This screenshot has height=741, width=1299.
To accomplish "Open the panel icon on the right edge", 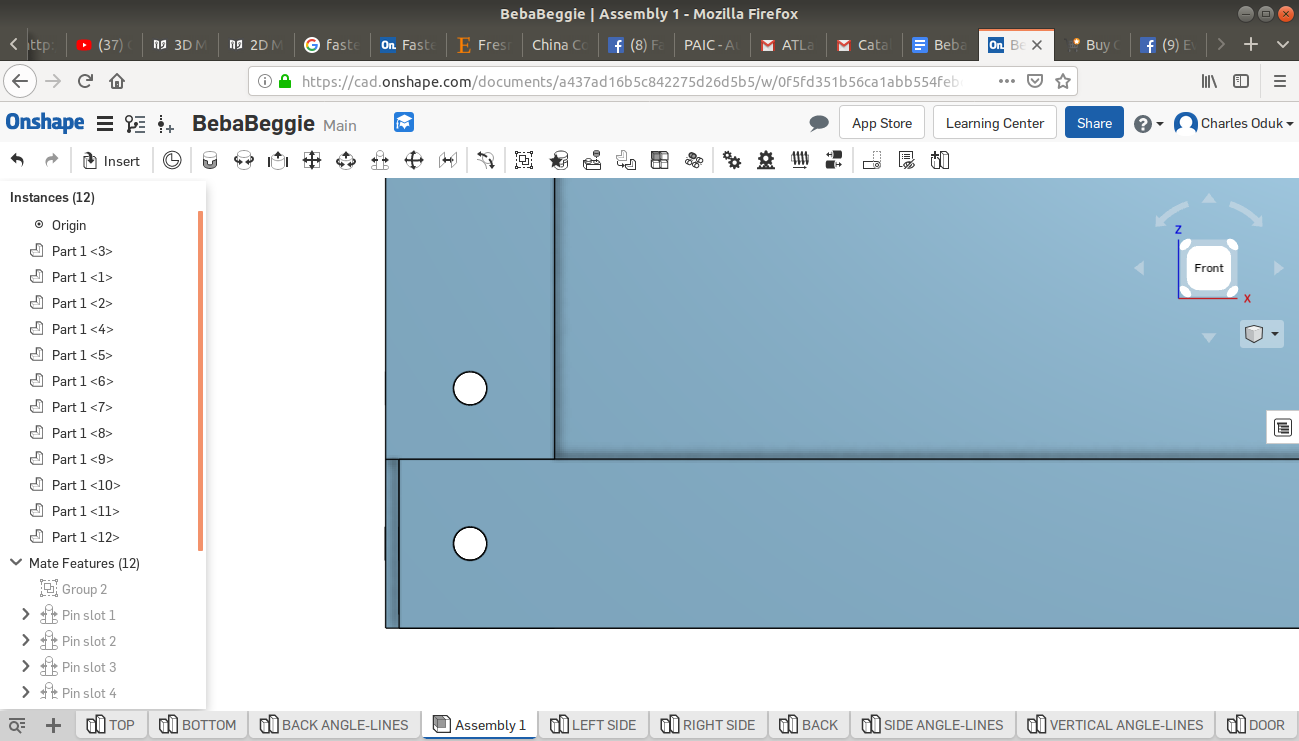I will 1283,428.
